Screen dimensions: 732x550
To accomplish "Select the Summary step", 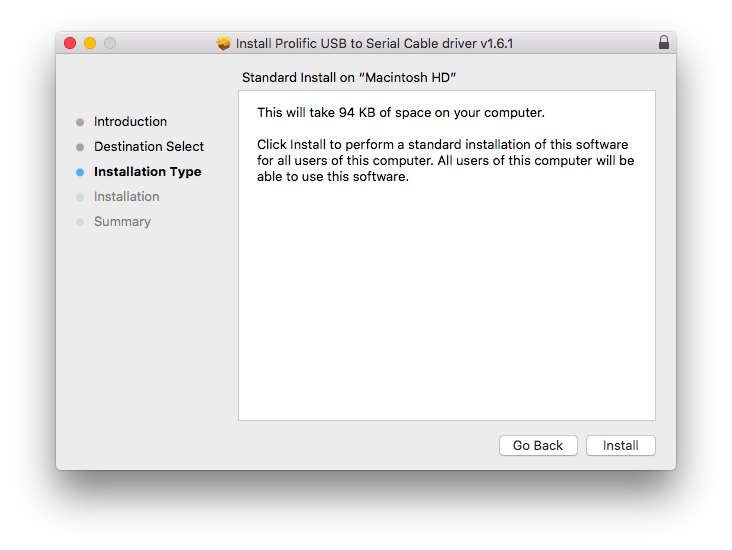I will pos(122,222).
